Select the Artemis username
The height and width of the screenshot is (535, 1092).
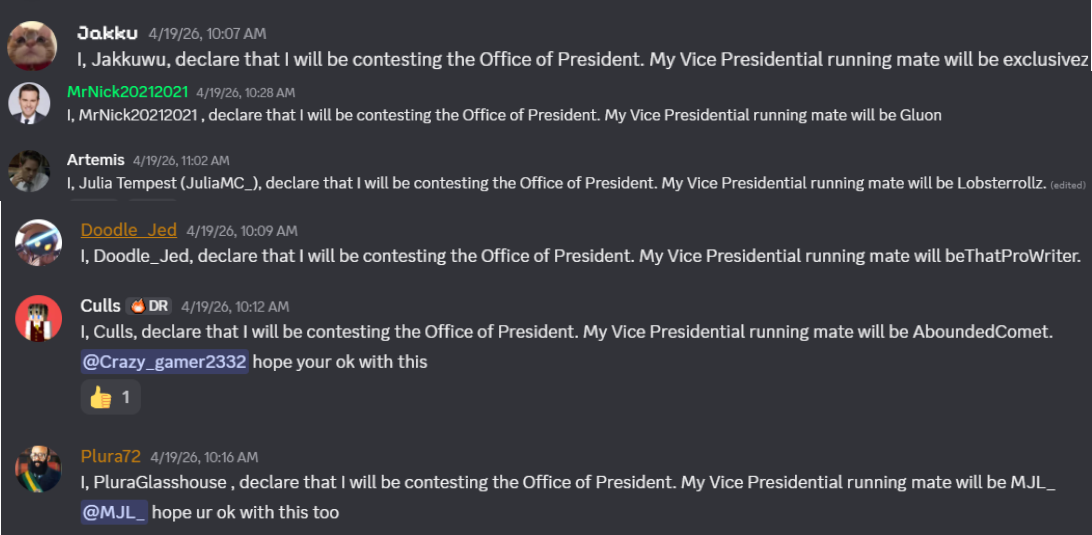pos(95,160)
